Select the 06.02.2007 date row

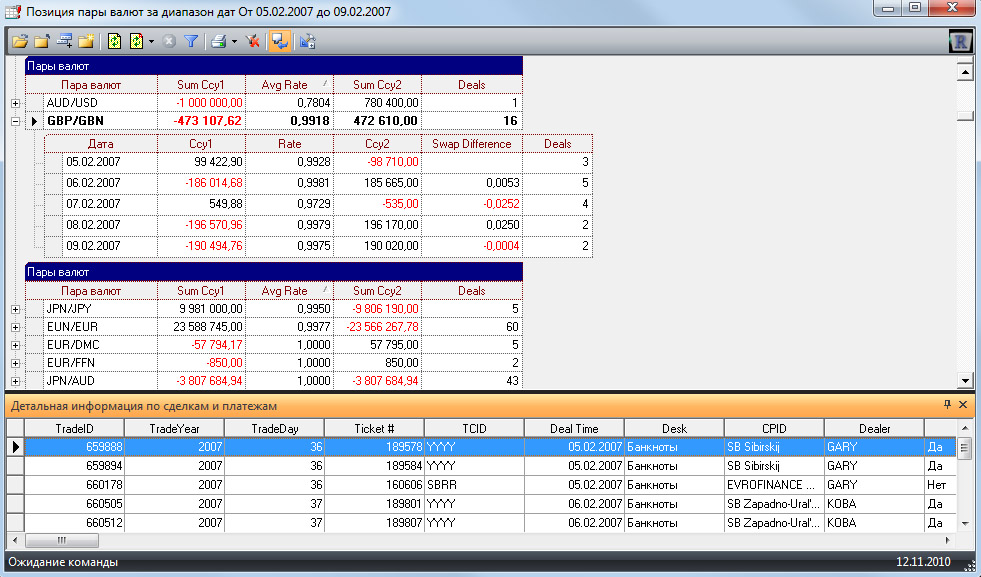coord(318,183)
